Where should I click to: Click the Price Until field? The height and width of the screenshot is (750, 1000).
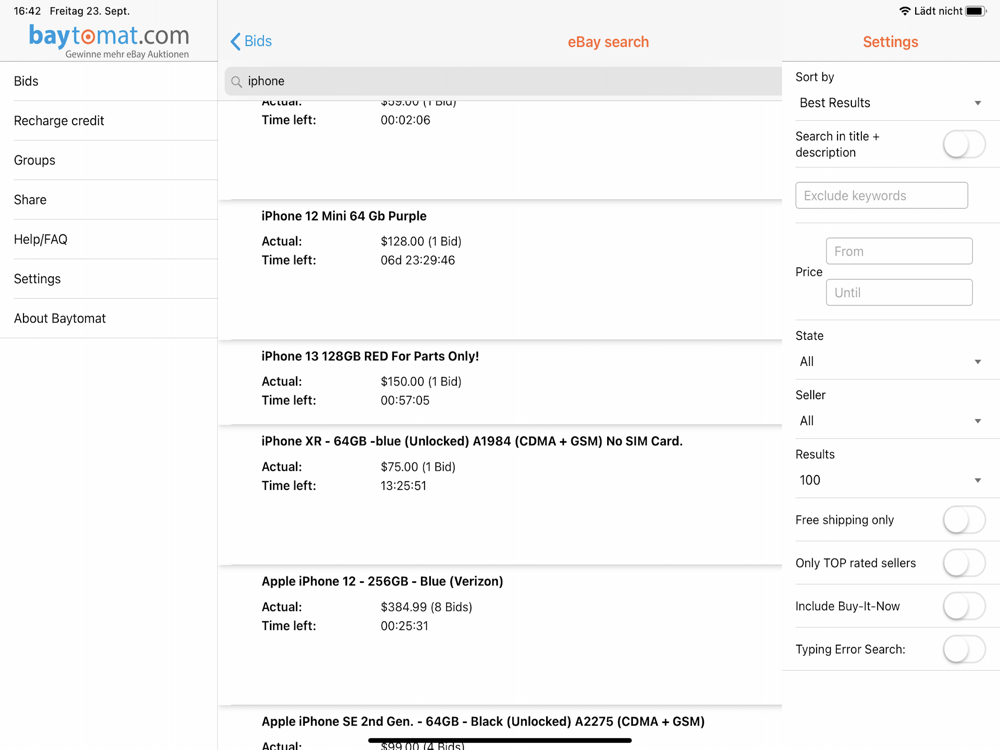899,293
